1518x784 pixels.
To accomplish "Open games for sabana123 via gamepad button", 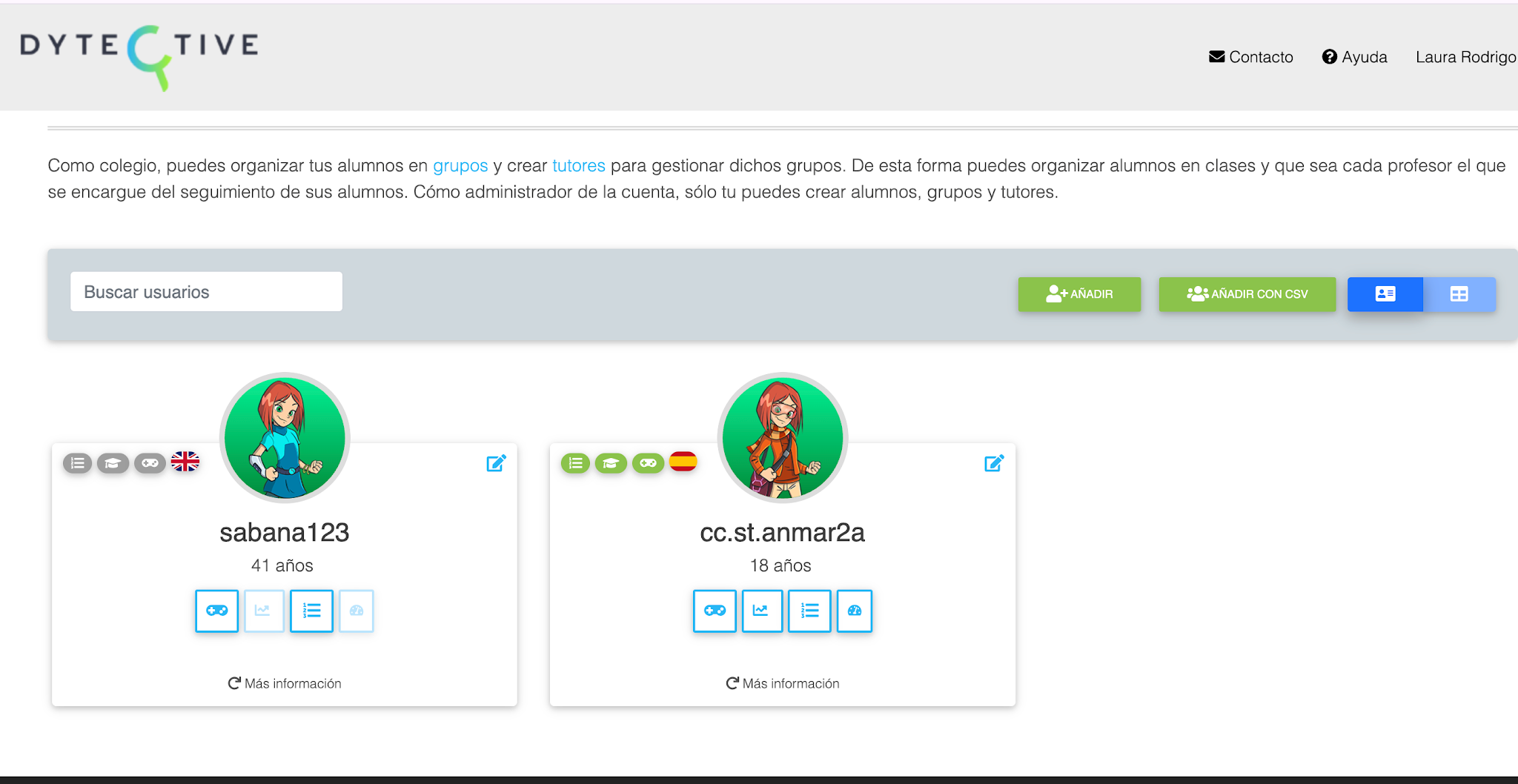I will [216, 611].
